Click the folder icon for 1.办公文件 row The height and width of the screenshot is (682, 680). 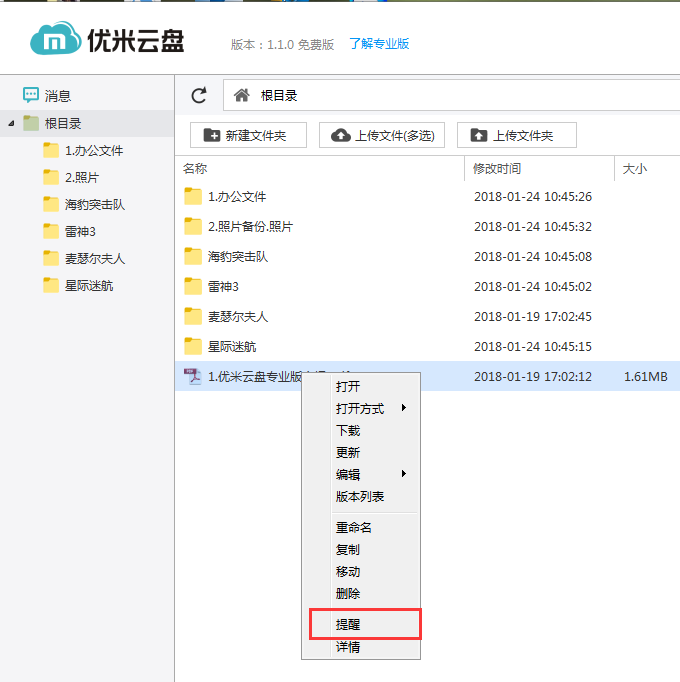[x=193, y=196]
